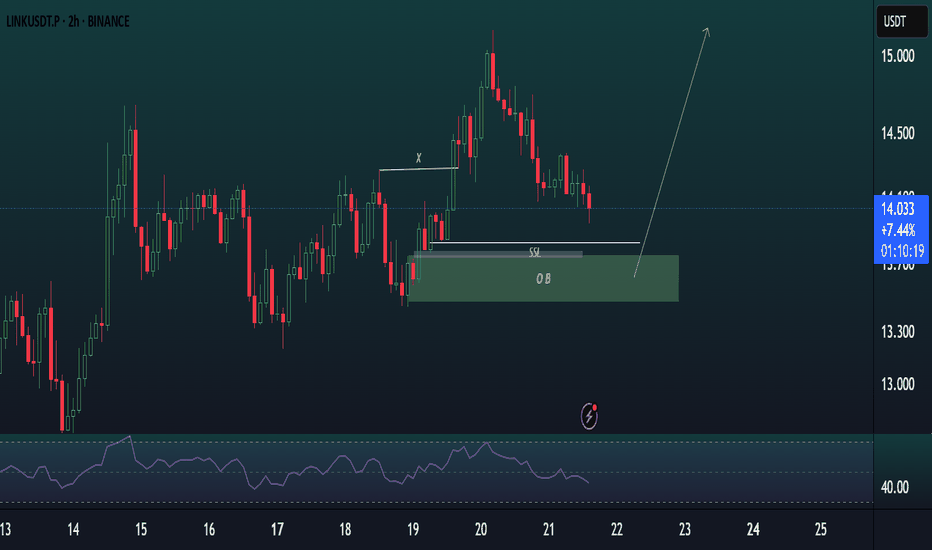
Task: Click the 40.00 RSI axis label
Action: coord(895,488)
